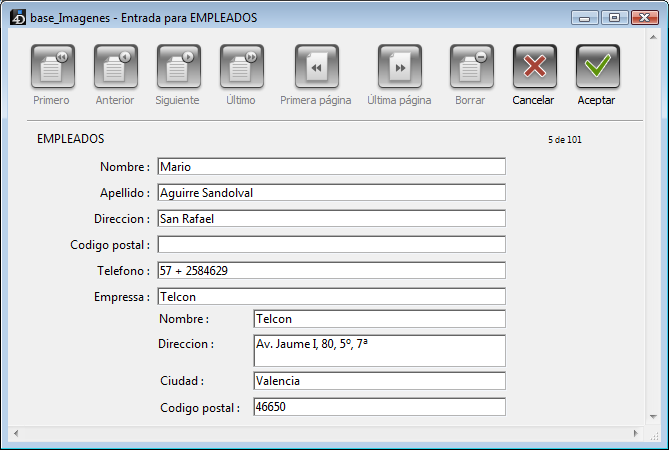The image size is (669, 450).
Task: Close the base_Imagenes window
Action: click(645, 18)
